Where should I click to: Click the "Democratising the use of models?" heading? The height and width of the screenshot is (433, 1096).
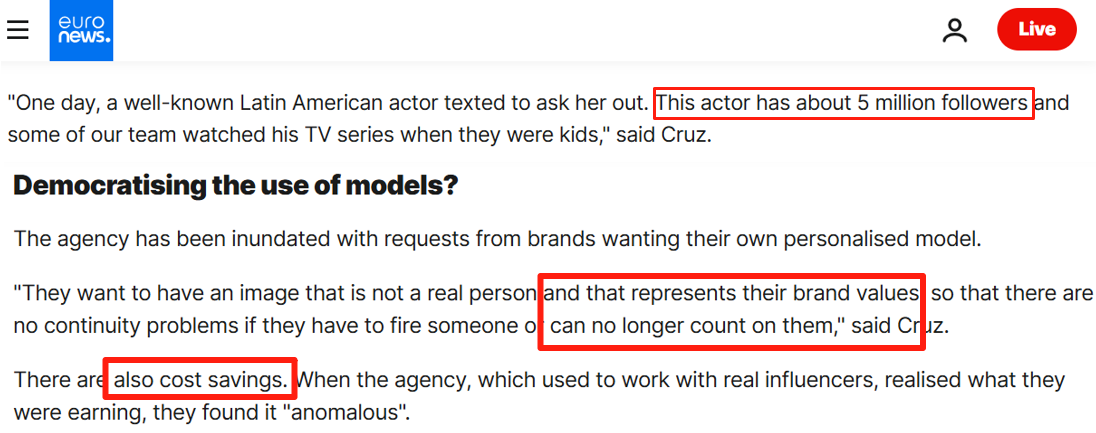click(235, 185)
